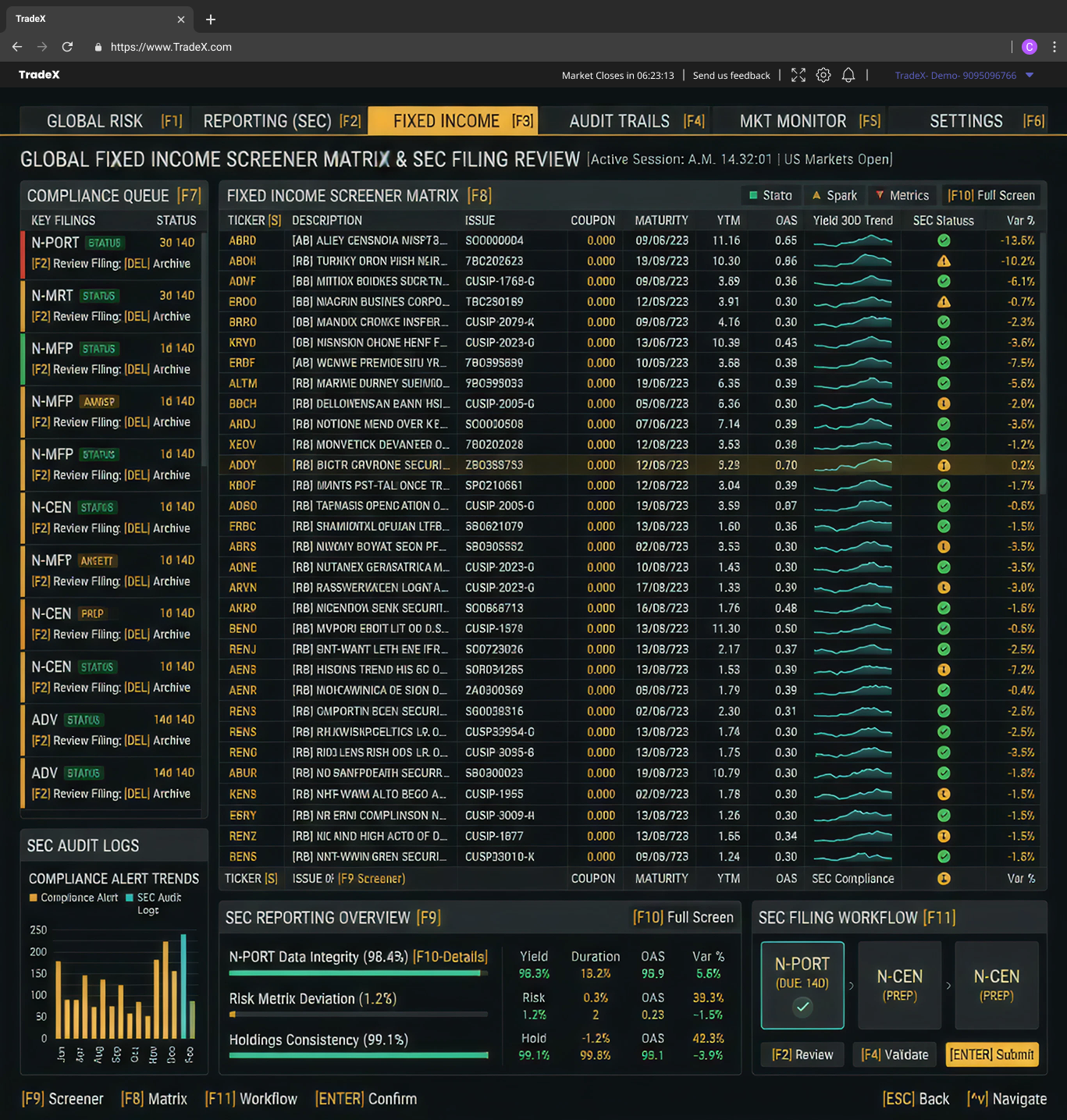Image resolution: width=1067 pixels, height=1120 pixels.
Task: Open the settings gear icon
Action: tap(823, 75)
